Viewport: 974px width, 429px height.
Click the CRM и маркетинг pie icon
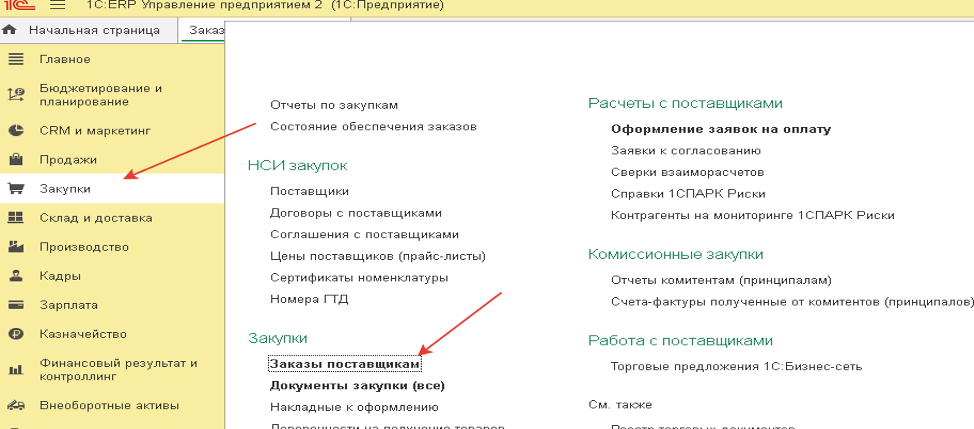pos(16,131)
